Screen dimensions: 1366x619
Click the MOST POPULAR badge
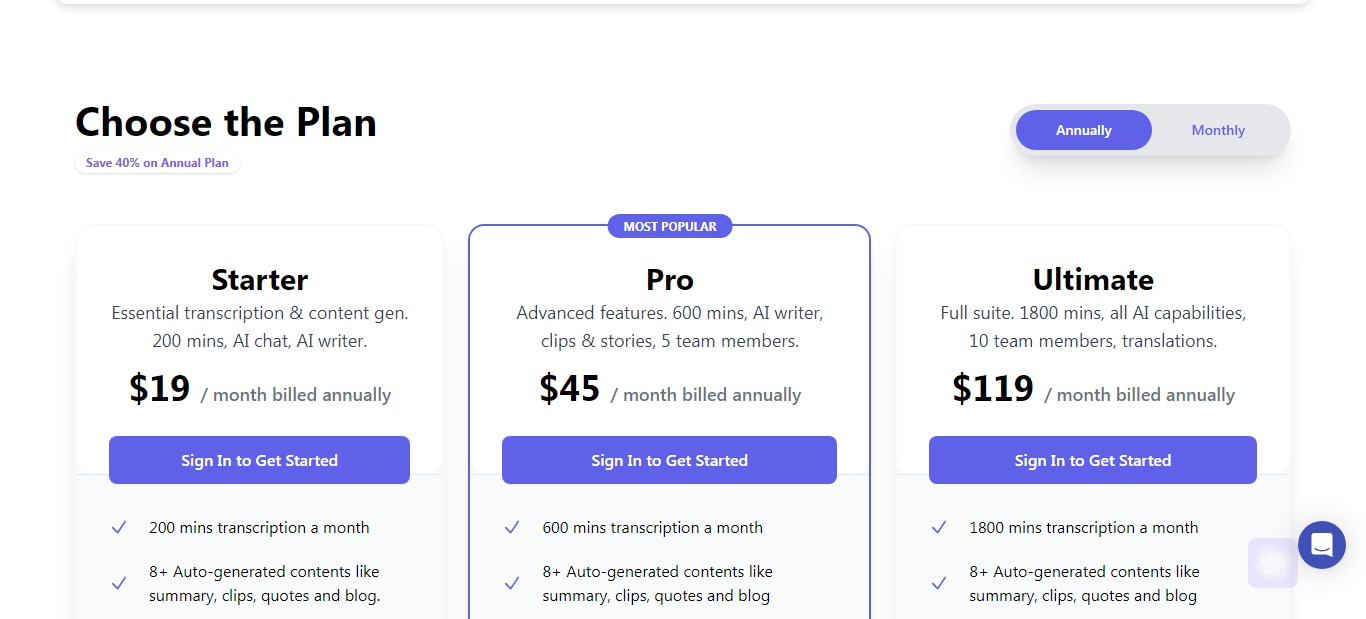tap(670, 226)
